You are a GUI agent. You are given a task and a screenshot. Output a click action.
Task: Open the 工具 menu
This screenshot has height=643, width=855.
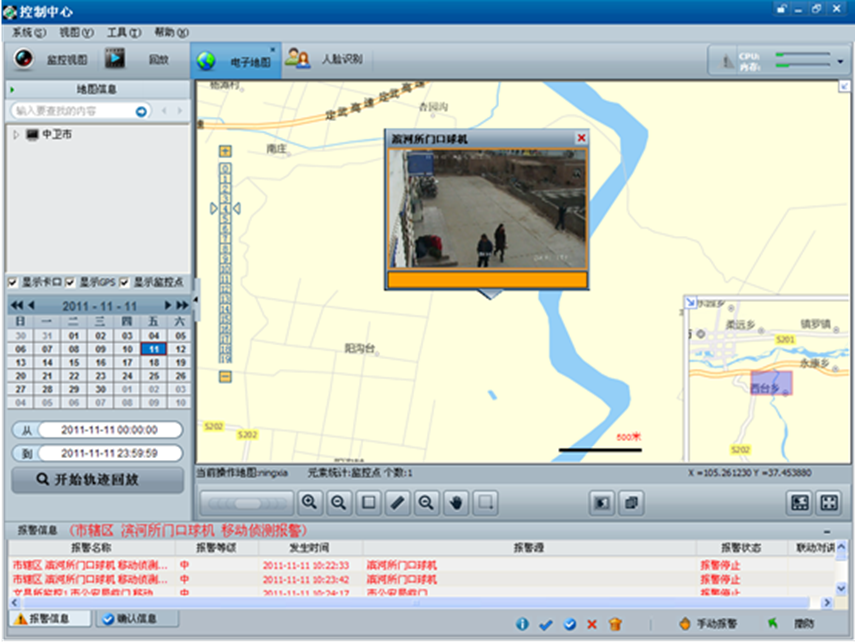click(x=124, y=33)
